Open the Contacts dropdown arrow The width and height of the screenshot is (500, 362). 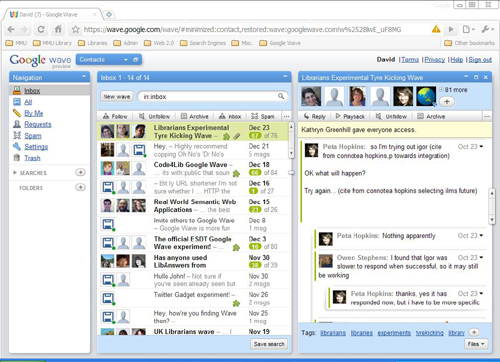[126, 60]
